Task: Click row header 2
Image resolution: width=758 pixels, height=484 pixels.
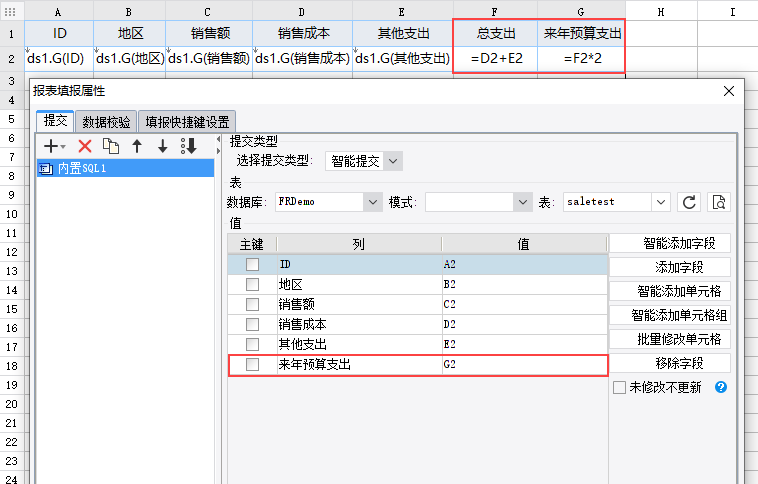Action: pos(12,59)
